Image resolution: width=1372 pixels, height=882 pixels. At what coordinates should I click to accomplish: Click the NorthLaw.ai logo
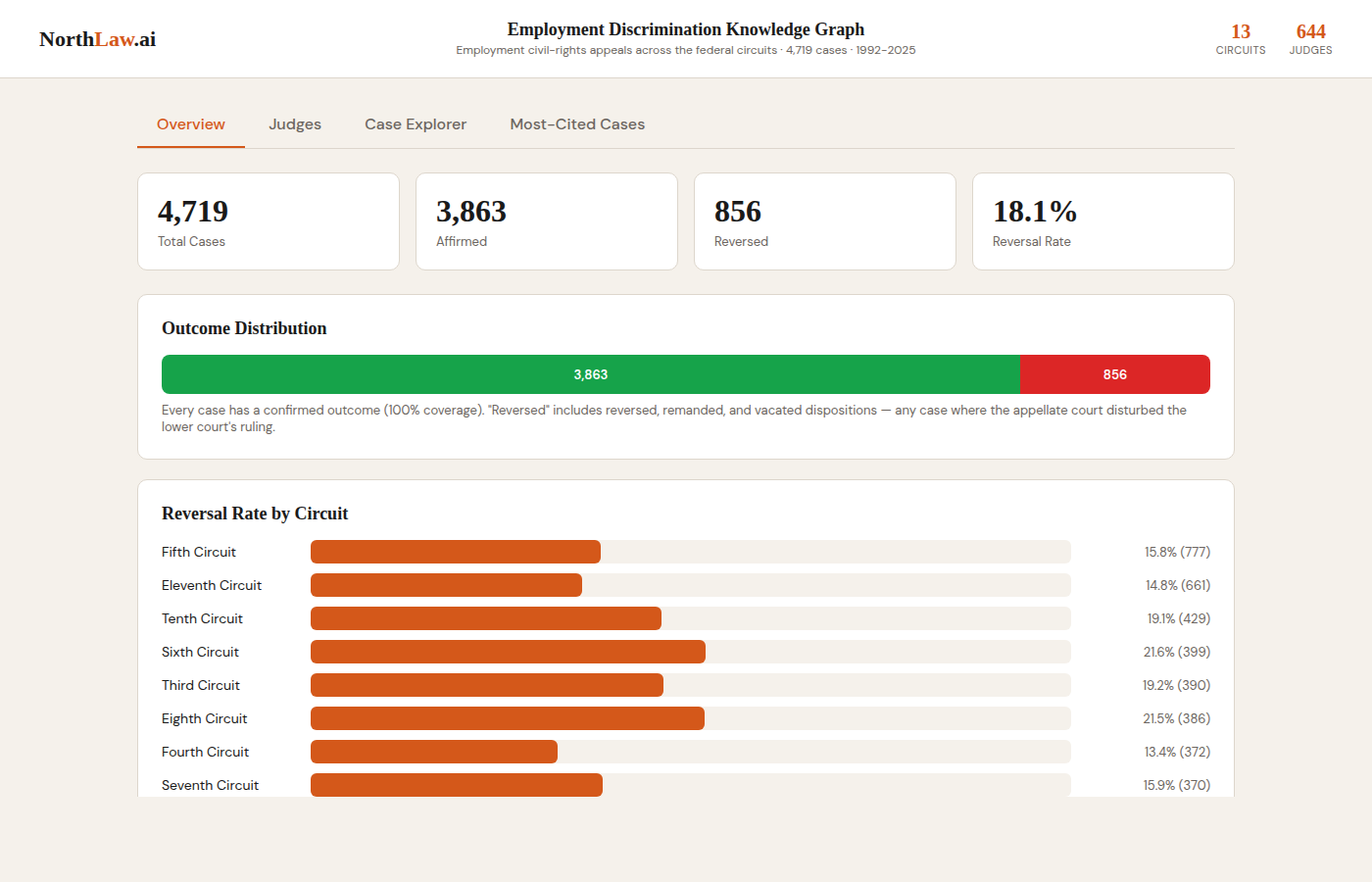point(97,39)
